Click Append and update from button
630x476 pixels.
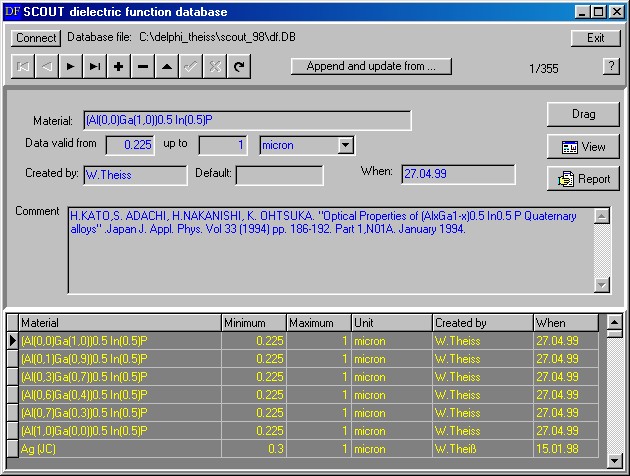pyautogui.click(x=371, y=67)
